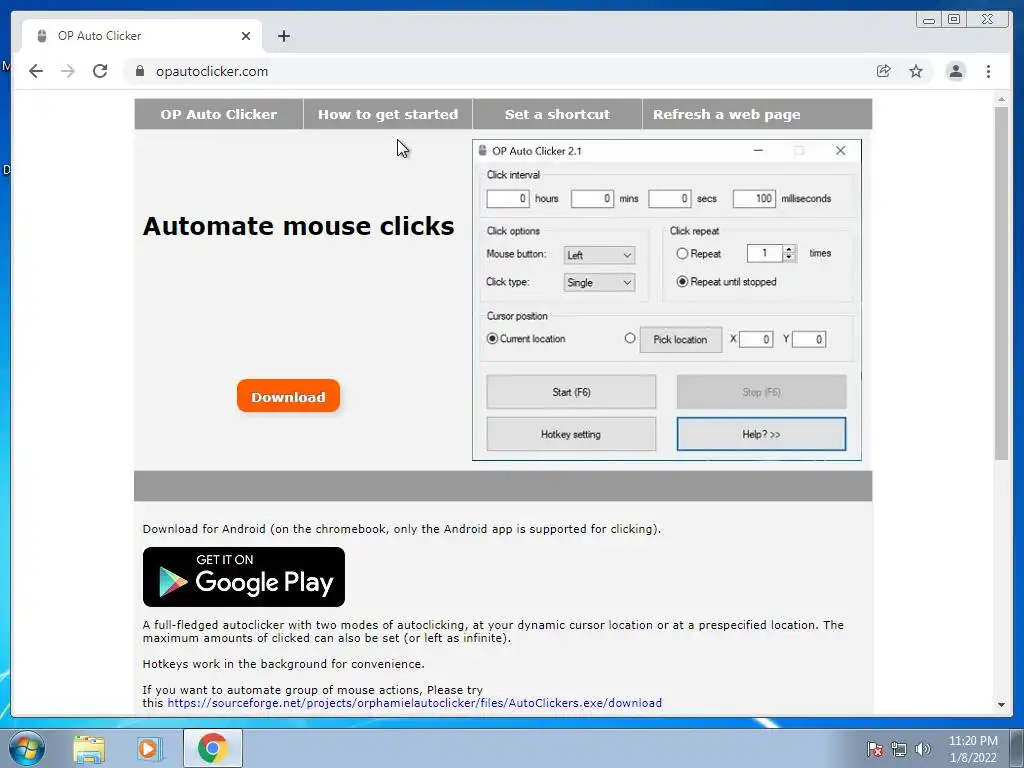The width and height of the screenshot is (1024, 768).
Task: Click the browser forward arrow
Action: pos(68,71)
